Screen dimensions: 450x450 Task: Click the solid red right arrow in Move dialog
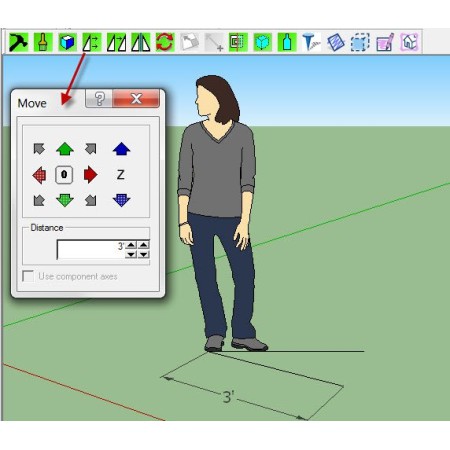tap(90, 174)
